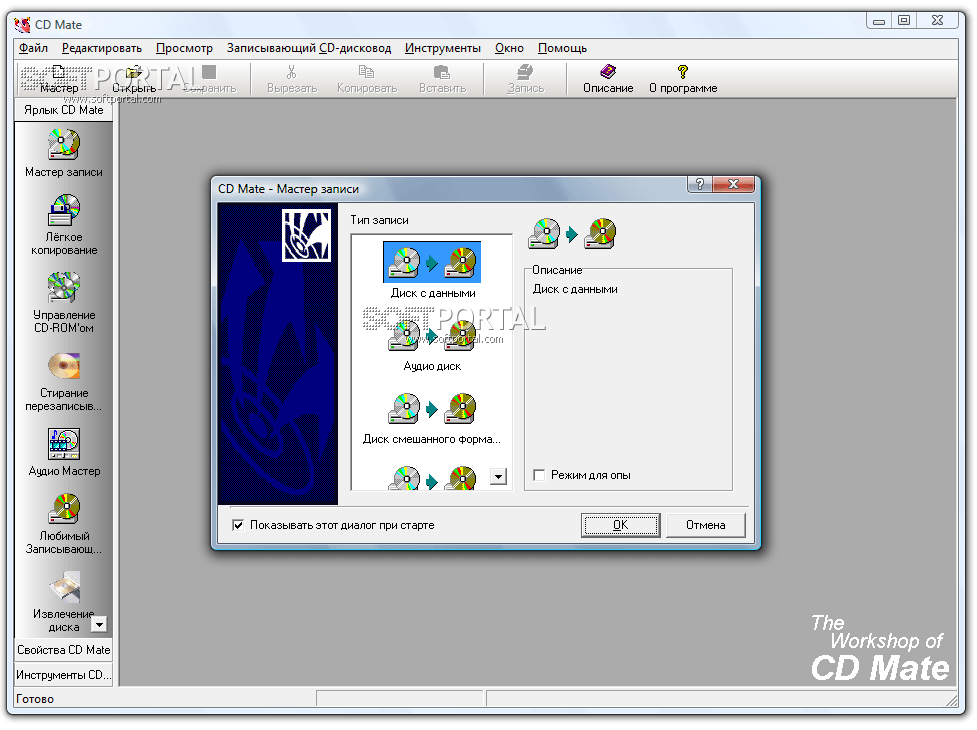
Task: Switch to Свойства CD Mate tab
Action: tap(64, 650)
